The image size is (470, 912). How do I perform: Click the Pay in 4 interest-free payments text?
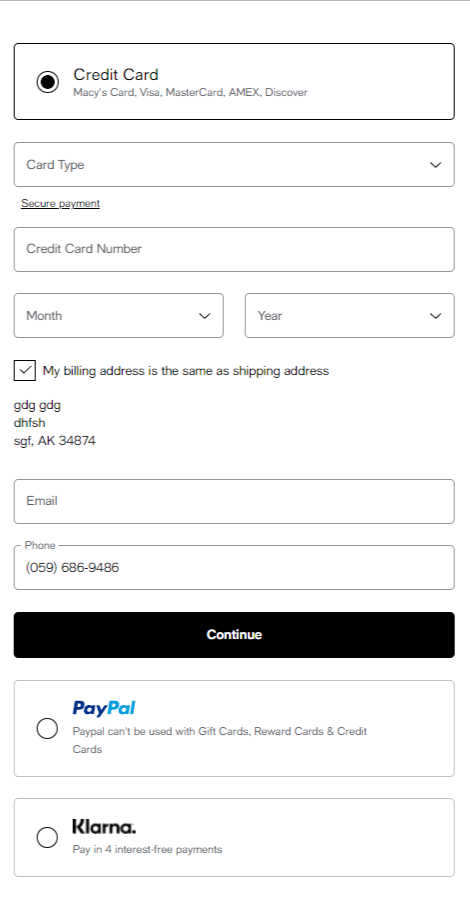(x=147, y=849)
